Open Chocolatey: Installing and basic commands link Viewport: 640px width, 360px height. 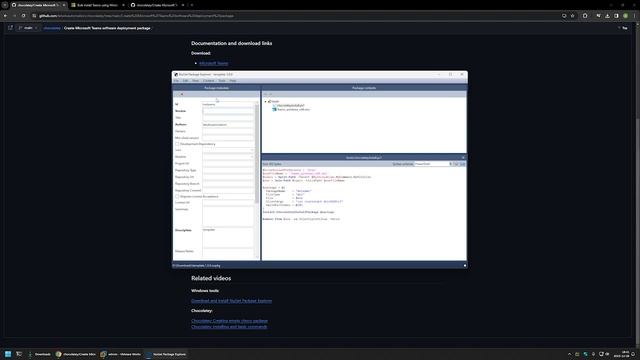tap(229, 327)
